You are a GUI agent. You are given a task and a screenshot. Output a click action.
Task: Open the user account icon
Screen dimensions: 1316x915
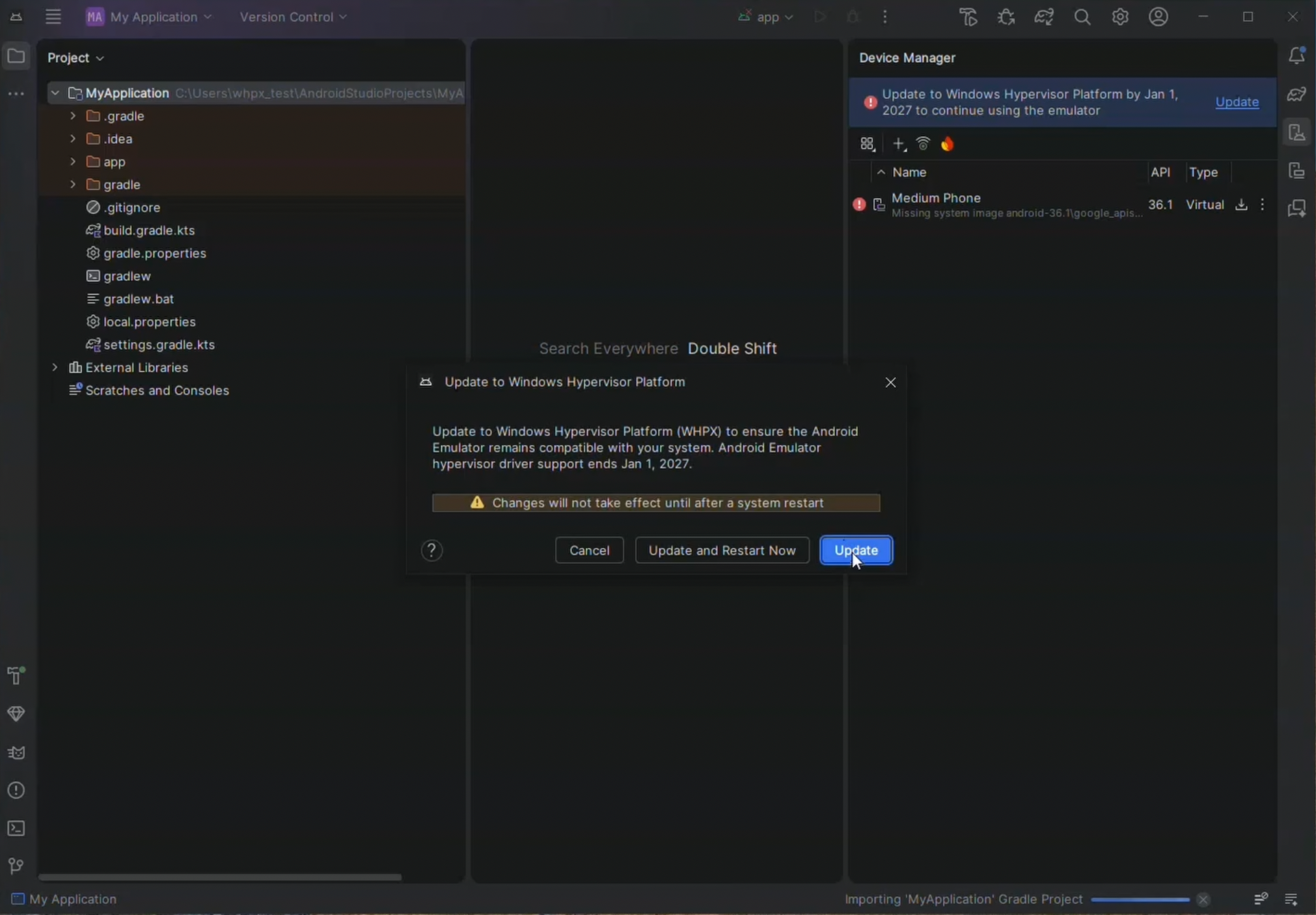(x=1158, y=17)
